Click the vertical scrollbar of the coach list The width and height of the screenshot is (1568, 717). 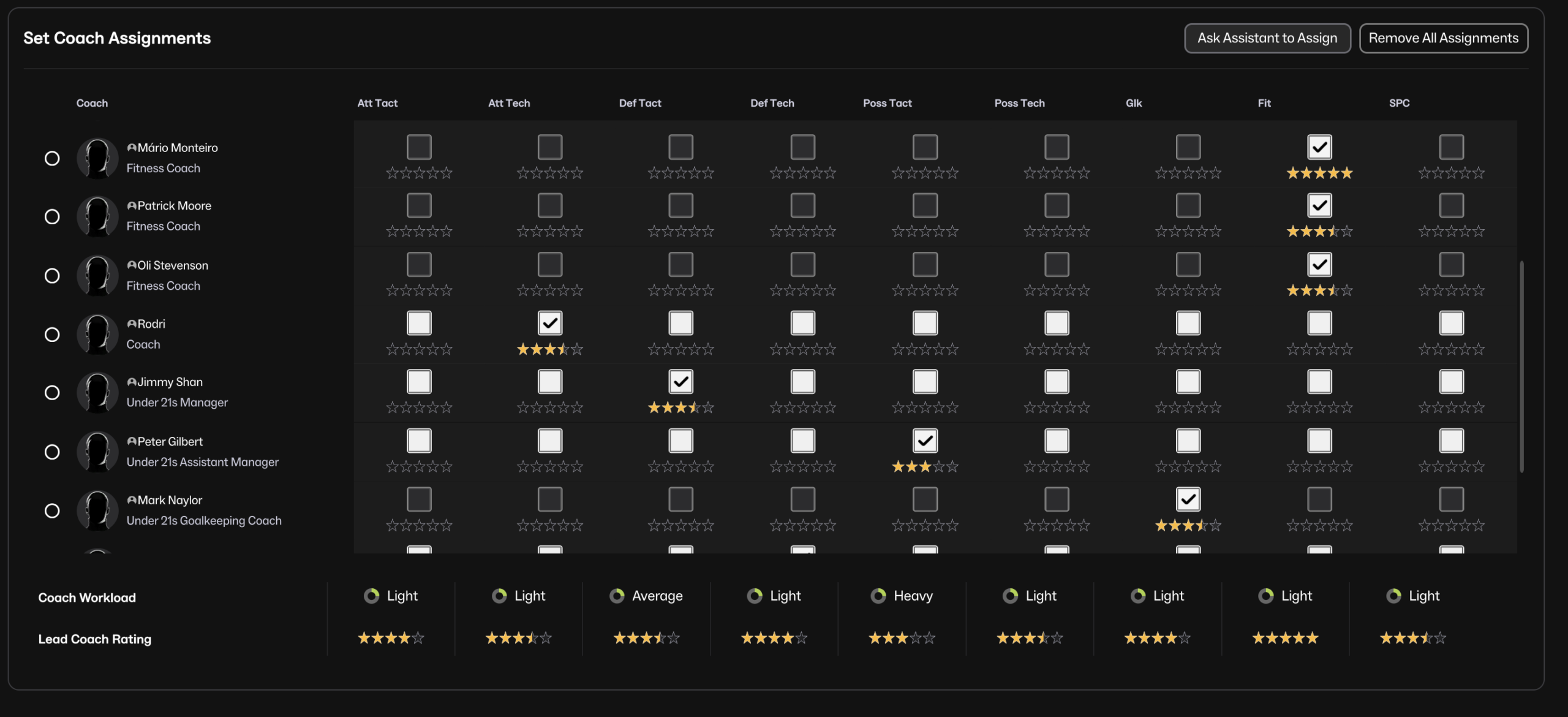click(1521, 368)
